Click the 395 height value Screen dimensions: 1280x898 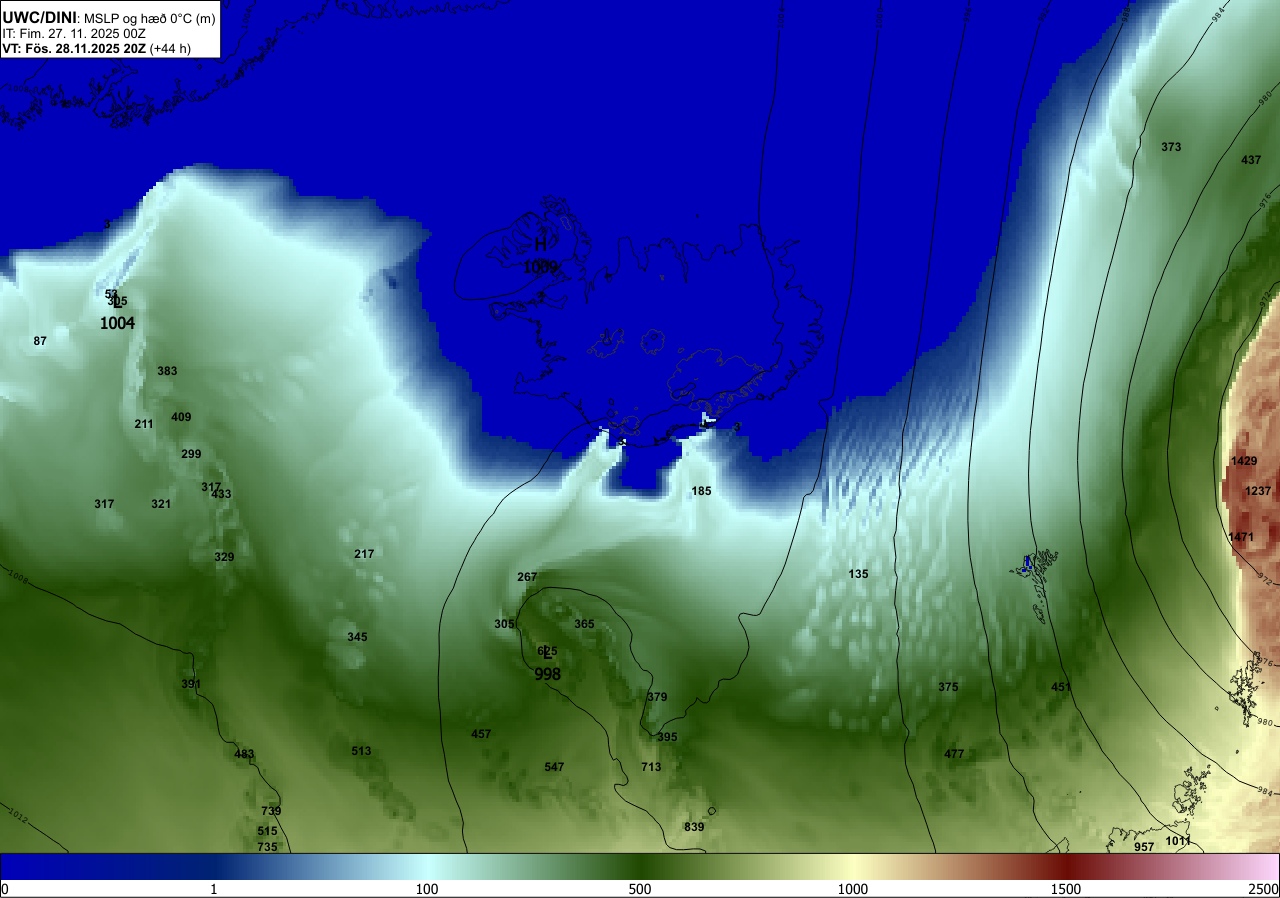(667, 737)
